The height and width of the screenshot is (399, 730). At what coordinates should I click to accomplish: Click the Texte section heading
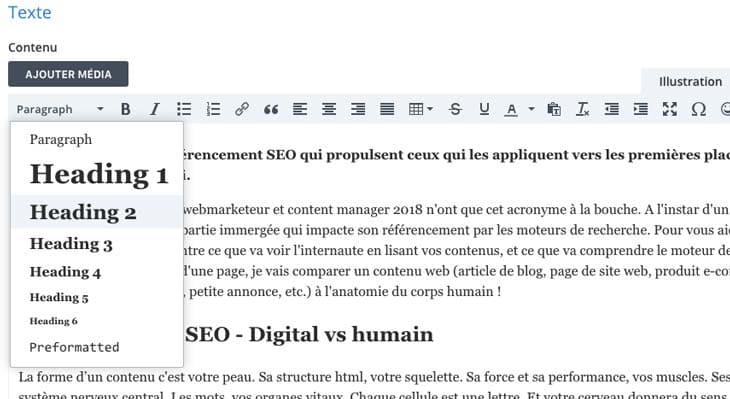point(30,12)
